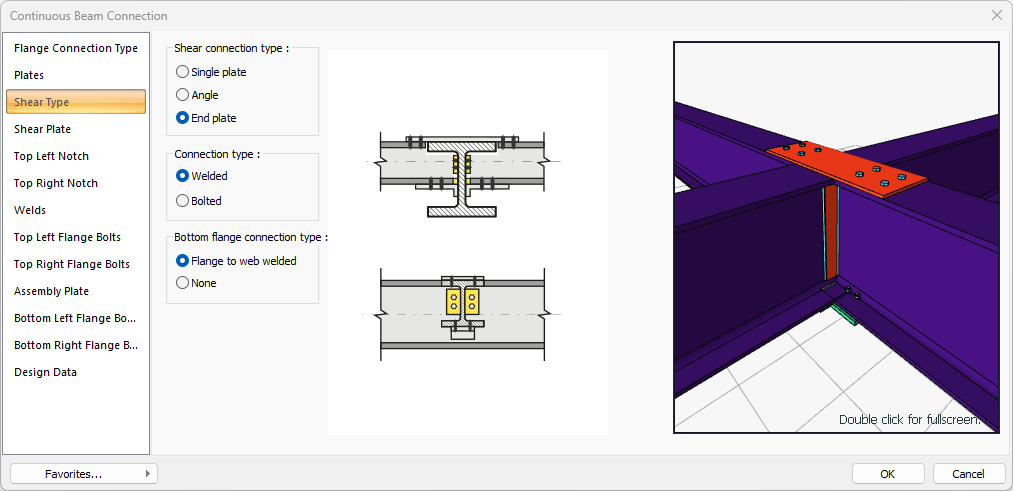This screenshot has width=1013, height=491.
Task: Show Top Right Flange Bolts settings
Action: (x=72, y=264)
